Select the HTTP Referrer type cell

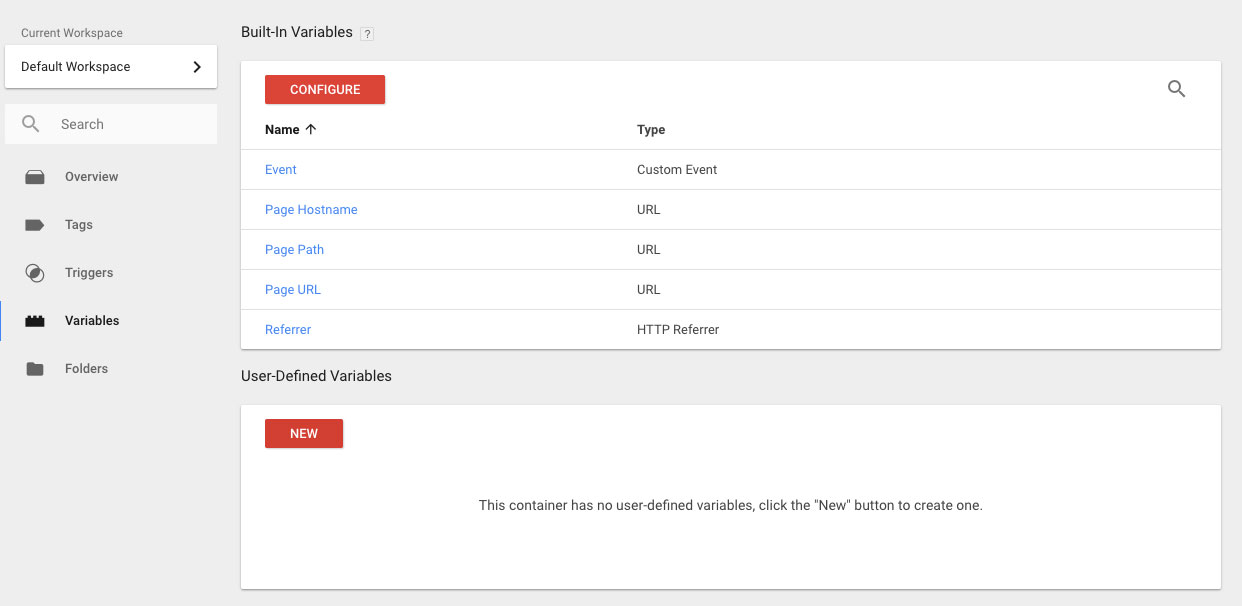pyautogui.click(x=678, y=330)
